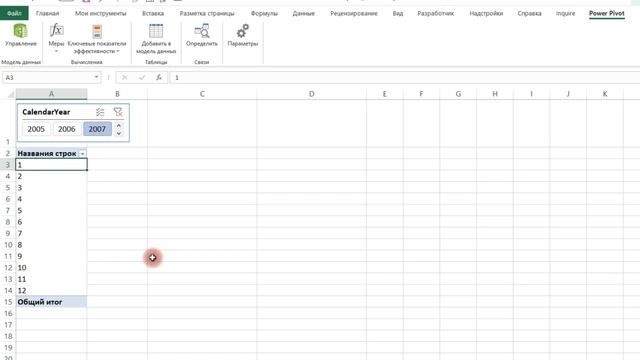
Task: Open the Measures fx menu
Action: pos(56,39)
